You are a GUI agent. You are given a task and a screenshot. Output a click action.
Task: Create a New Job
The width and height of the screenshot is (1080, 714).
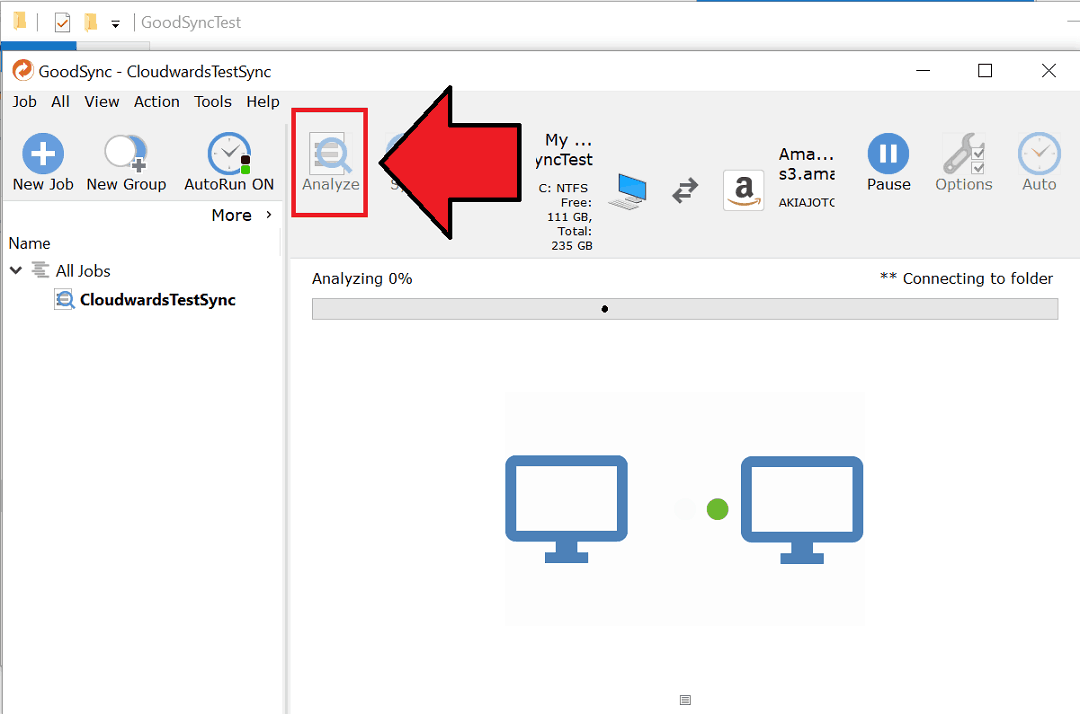[x=43, y=155]
